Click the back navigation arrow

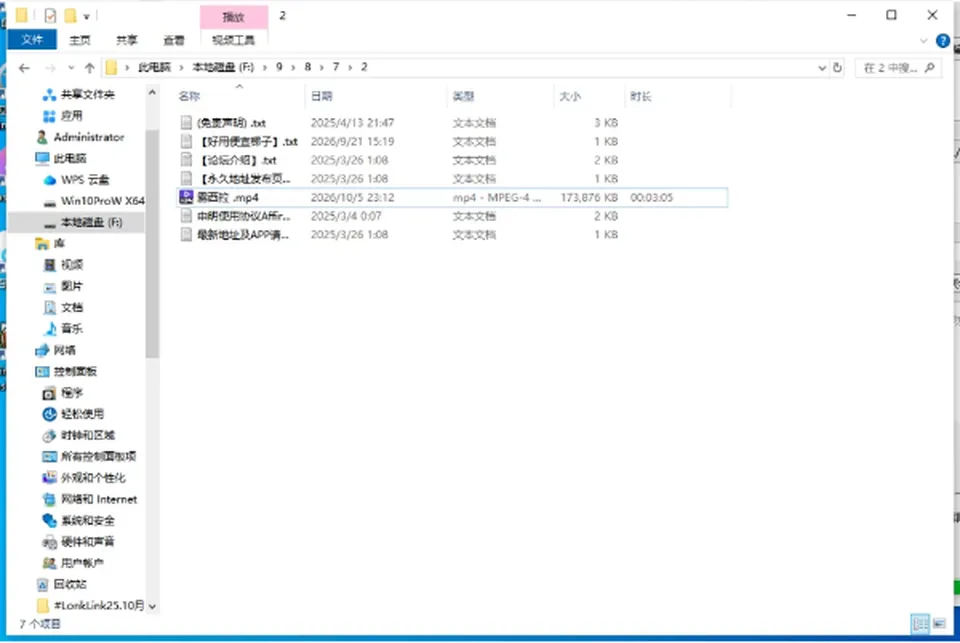pos(24,68)
